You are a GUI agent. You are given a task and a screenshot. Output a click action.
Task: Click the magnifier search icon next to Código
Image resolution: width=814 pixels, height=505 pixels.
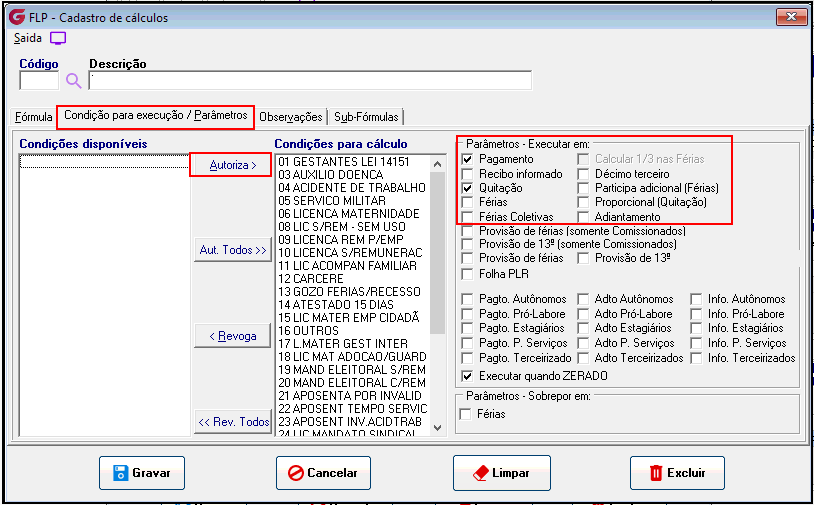pos(73,81)
